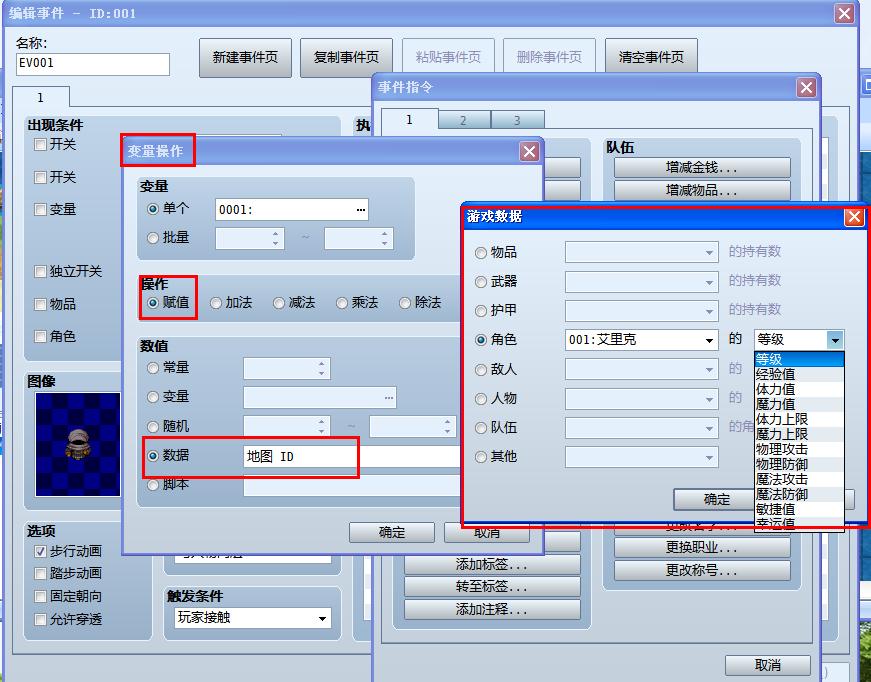Viewport: 871px width, 682px height.
Task: Select the 数据 value radio button
Action: point(153,456)
